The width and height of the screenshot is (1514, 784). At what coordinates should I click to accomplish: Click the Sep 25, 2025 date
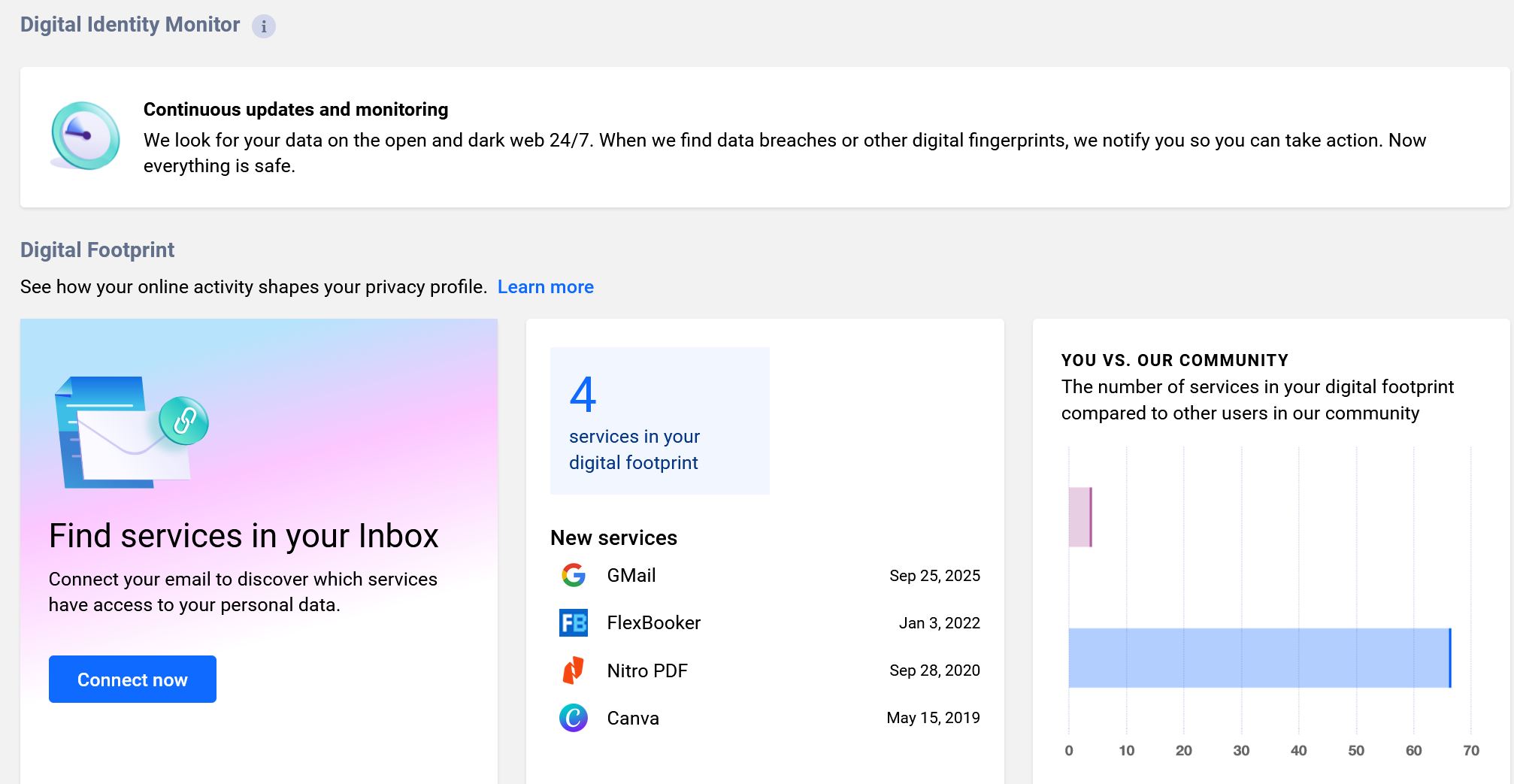coord(934,576)
